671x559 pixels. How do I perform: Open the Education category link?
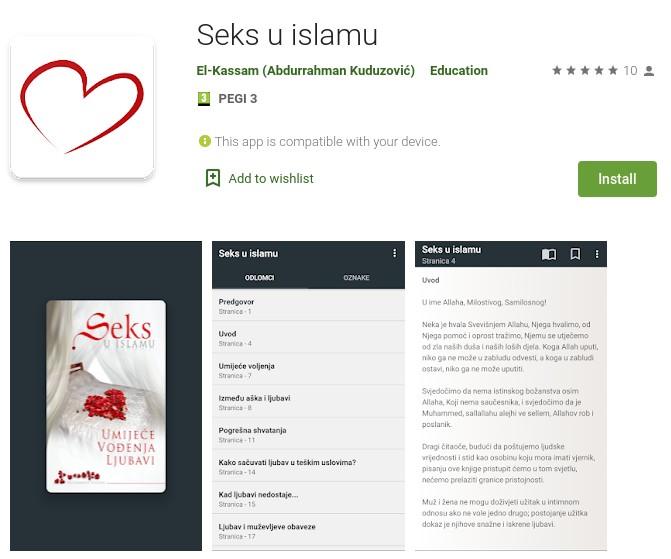459,71
